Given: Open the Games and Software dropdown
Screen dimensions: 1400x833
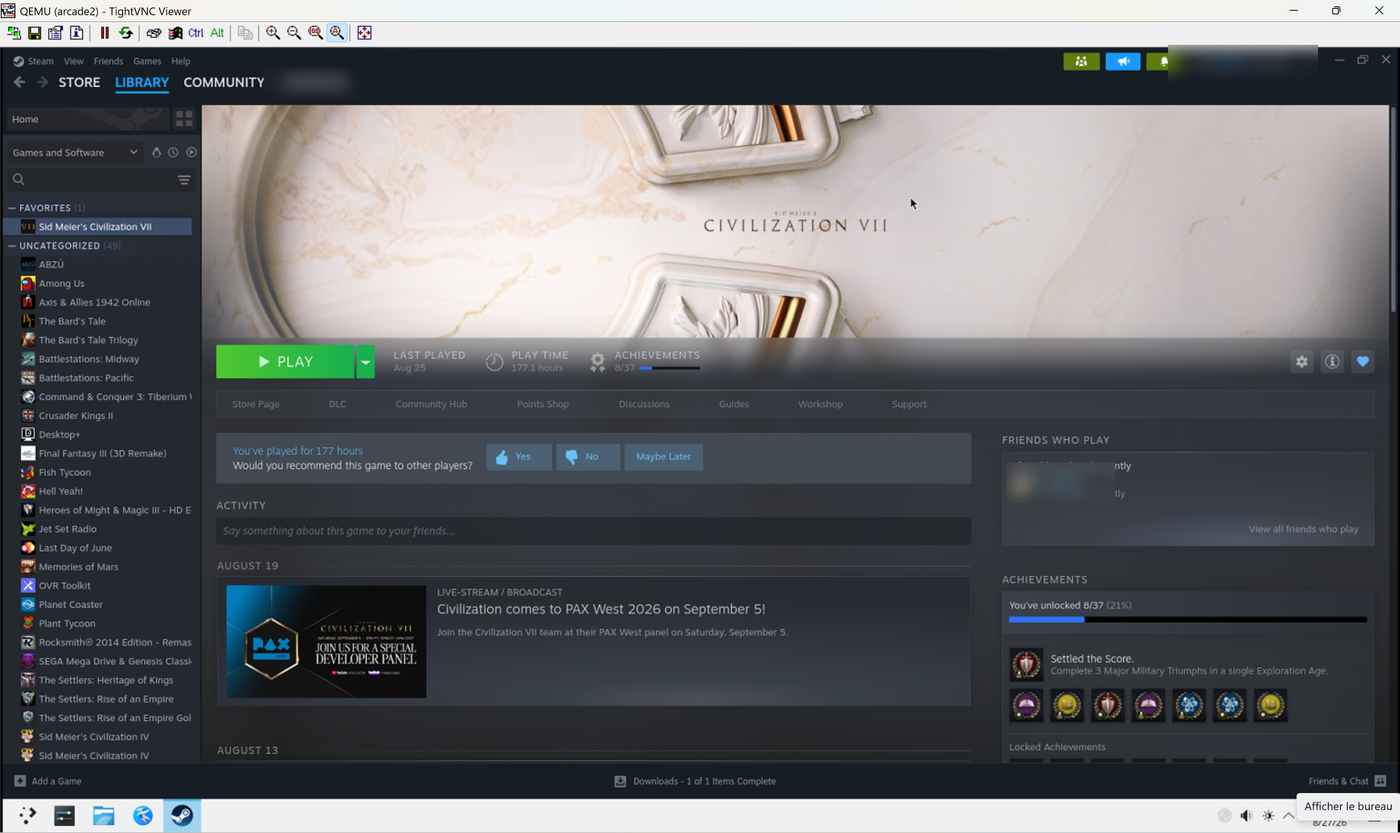Looking at the screenshot, I should tap(75, 152).
